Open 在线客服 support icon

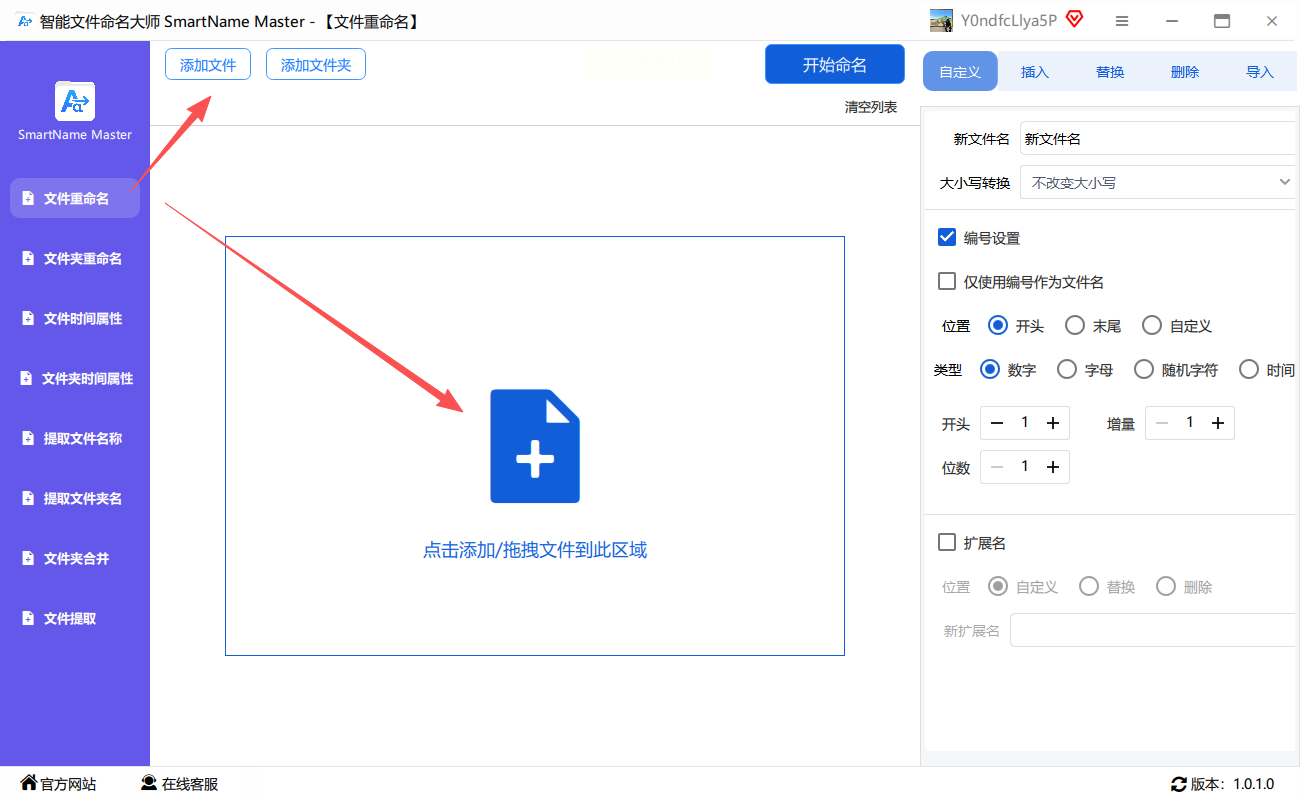pos(149,783)
